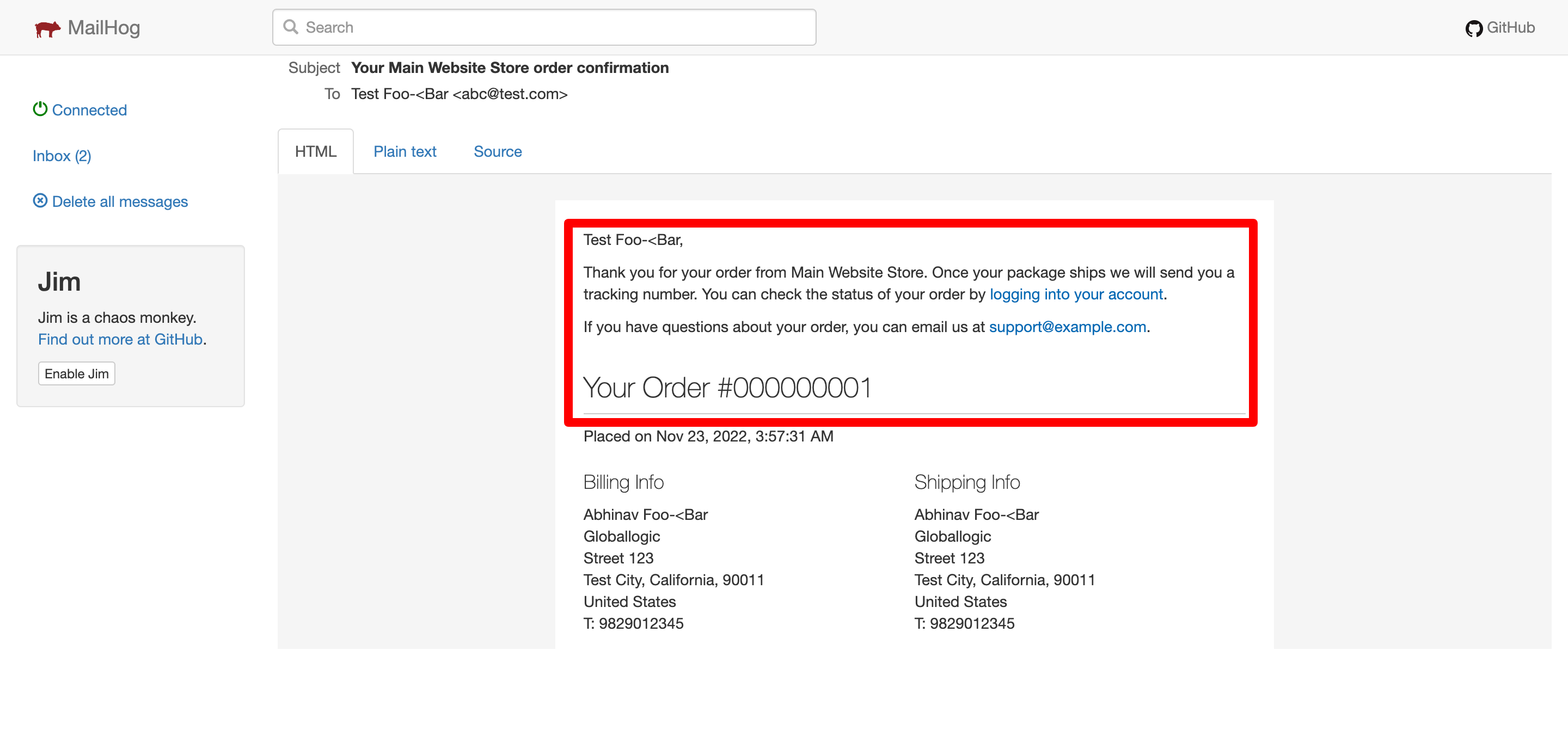Click the GitHub label in the header
The image size is (1568, 736).
click(1514, 27)
